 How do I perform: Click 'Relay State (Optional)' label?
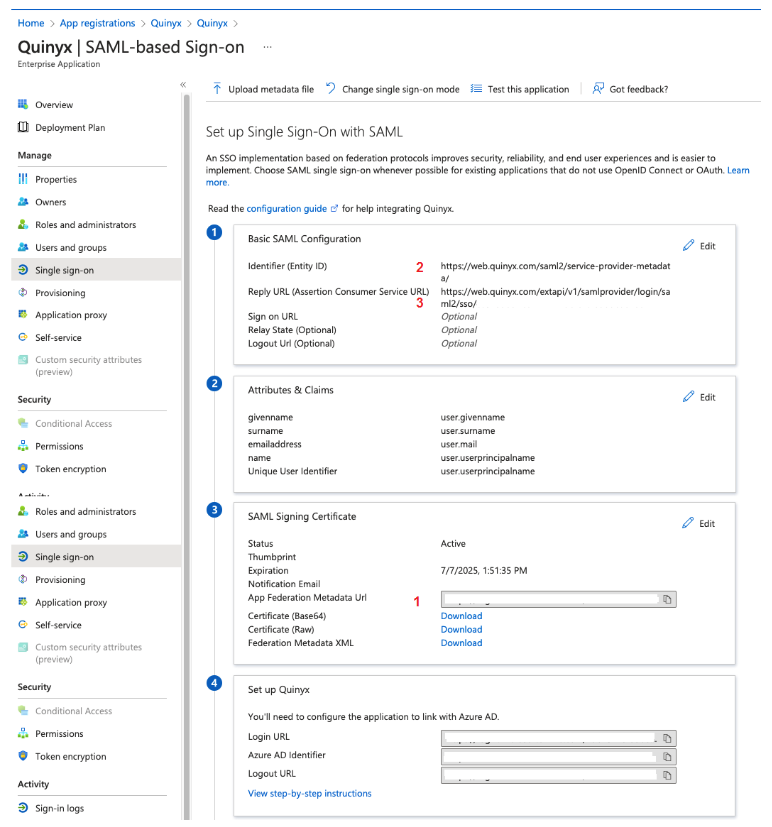tap(292, 330)
